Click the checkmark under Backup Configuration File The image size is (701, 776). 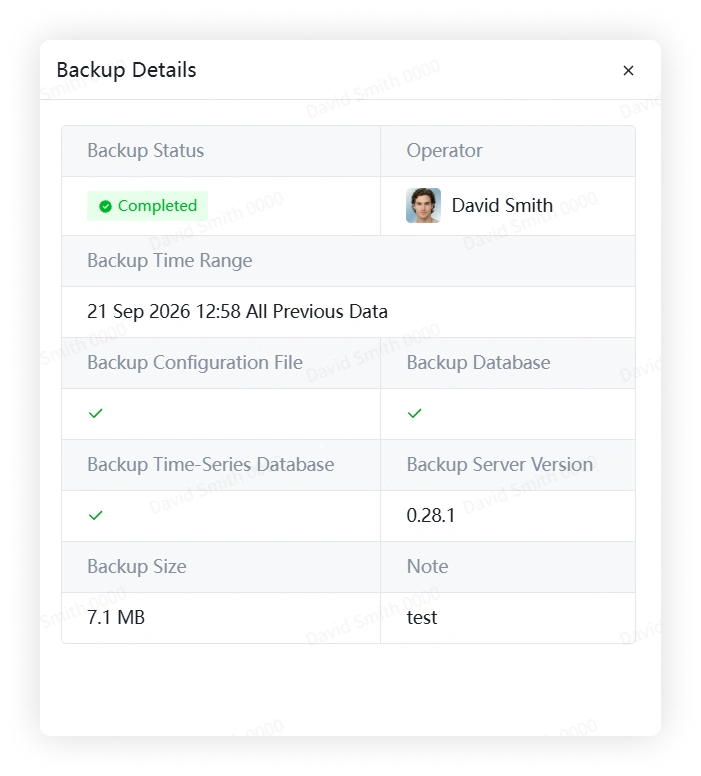(x=96, y=413)
